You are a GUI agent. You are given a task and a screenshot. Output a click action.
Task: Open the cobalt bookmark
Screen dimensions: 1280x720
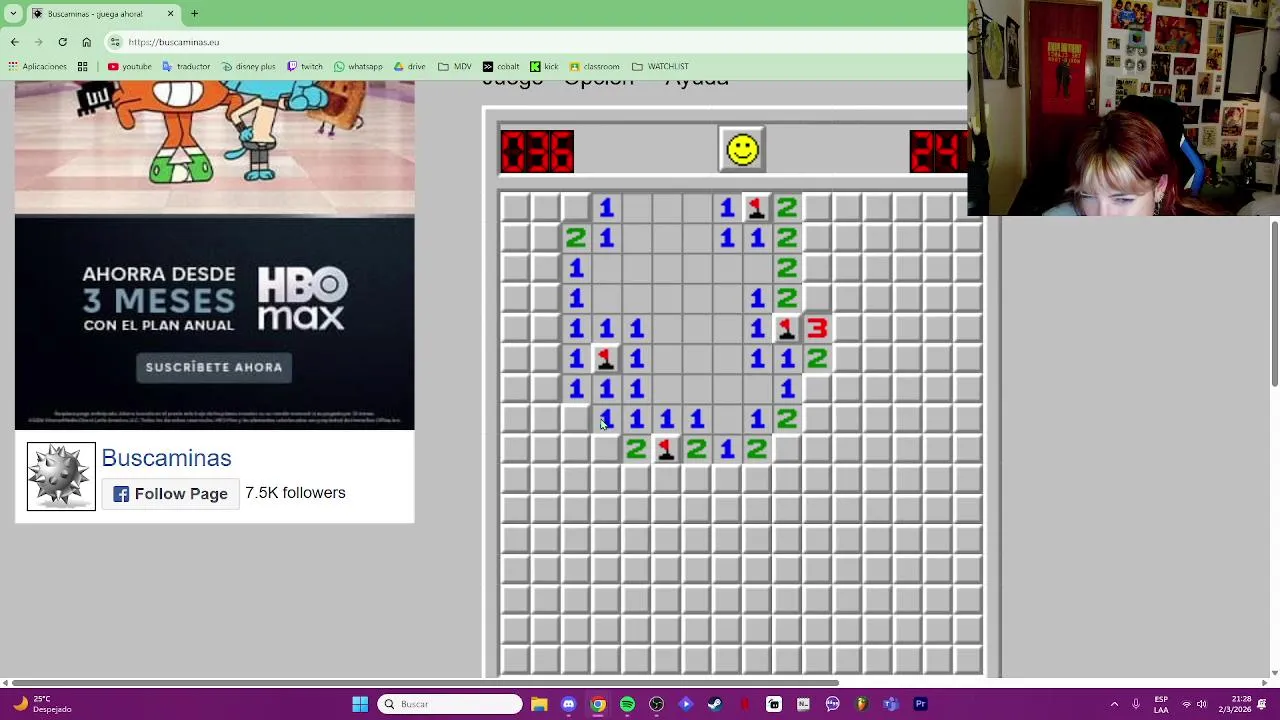pos(503,67)
